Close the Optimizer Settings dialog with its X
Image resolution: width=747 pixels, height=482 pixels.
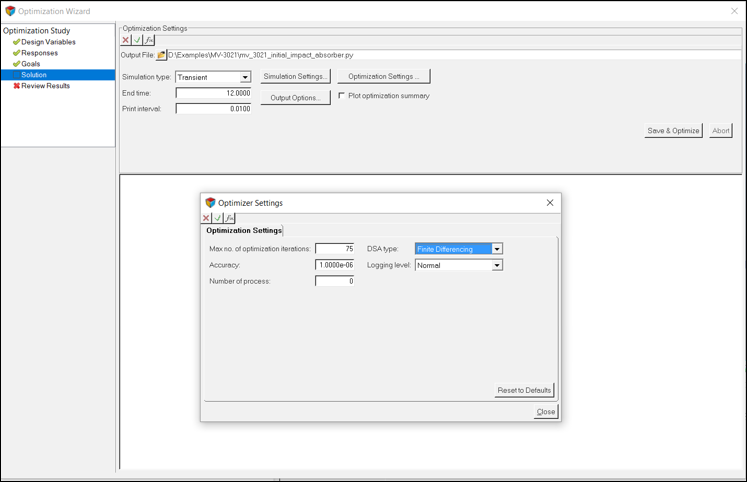pos(550,203)
